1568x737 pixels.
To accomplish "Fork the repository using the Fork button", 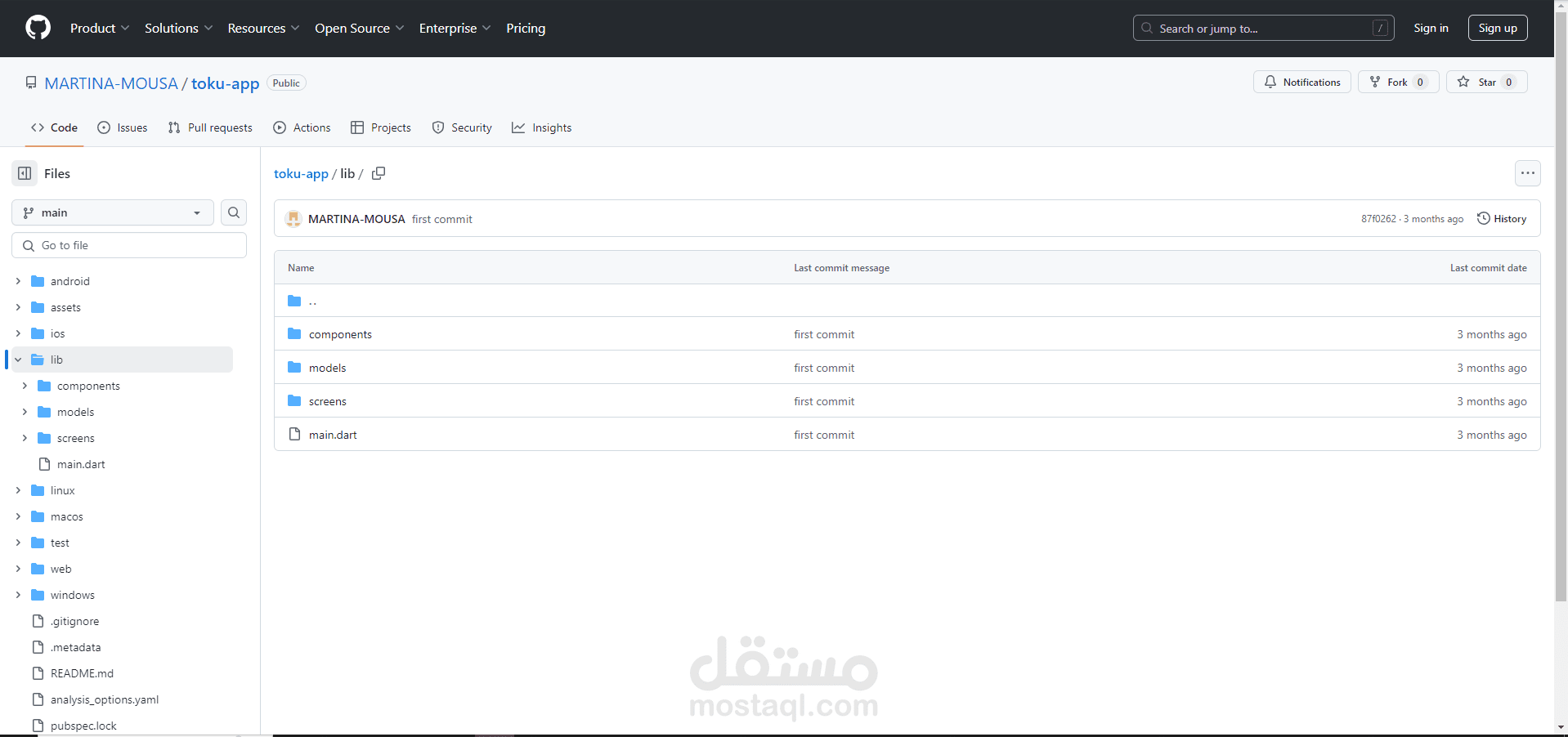I will (1398, 82).
